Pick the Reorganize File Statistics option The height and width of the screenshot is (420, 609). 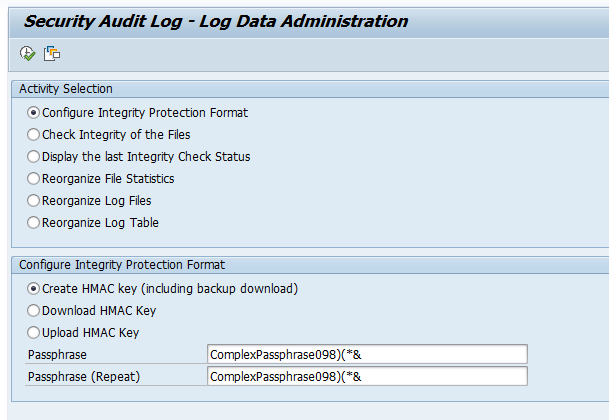coord(34,179)
